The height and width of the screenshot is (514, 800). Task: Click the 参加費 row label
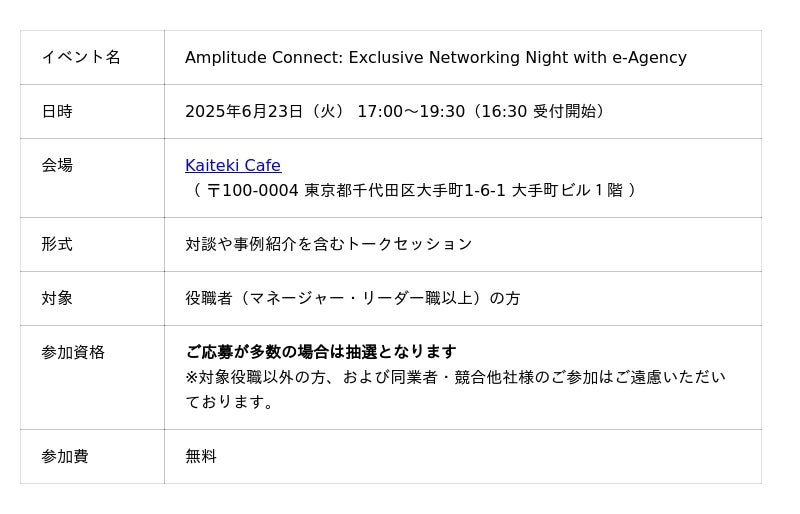click(65, 456)
